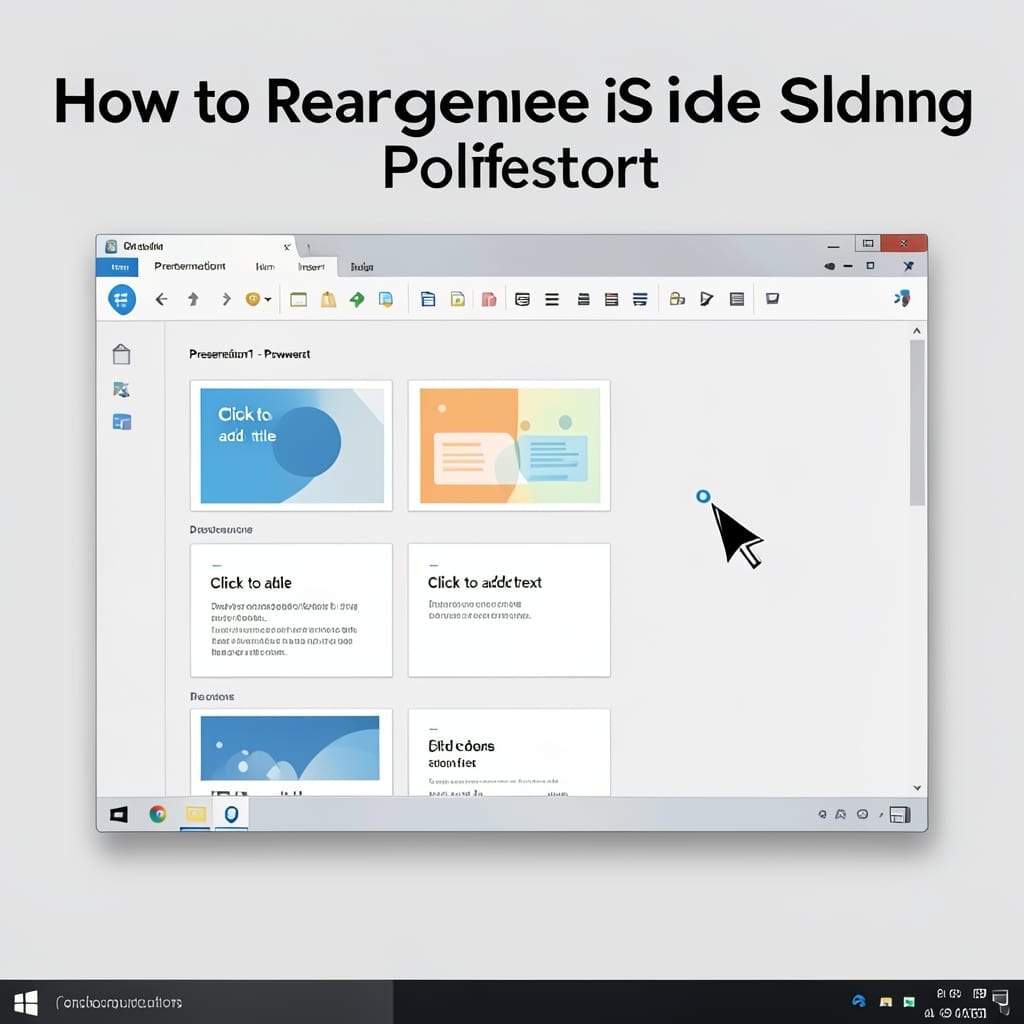Open Chrome from the inner taskbar

[157, 814]
